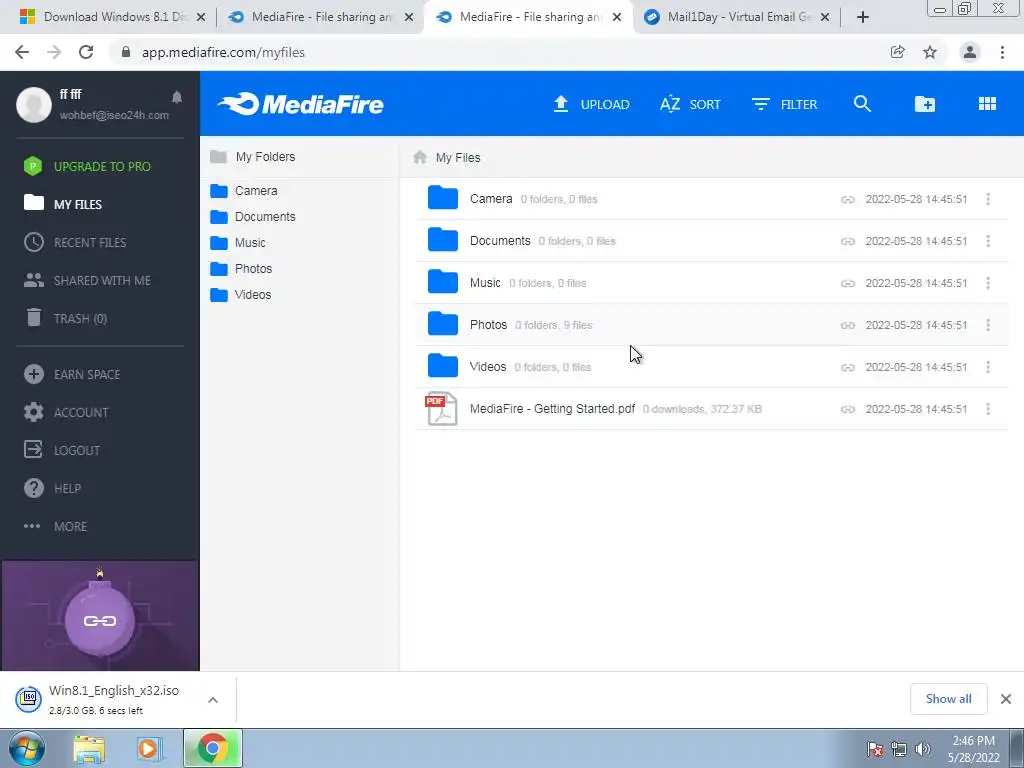1024x768 pixels.
Task: Open Windows Start button
Action: point(27,748)
